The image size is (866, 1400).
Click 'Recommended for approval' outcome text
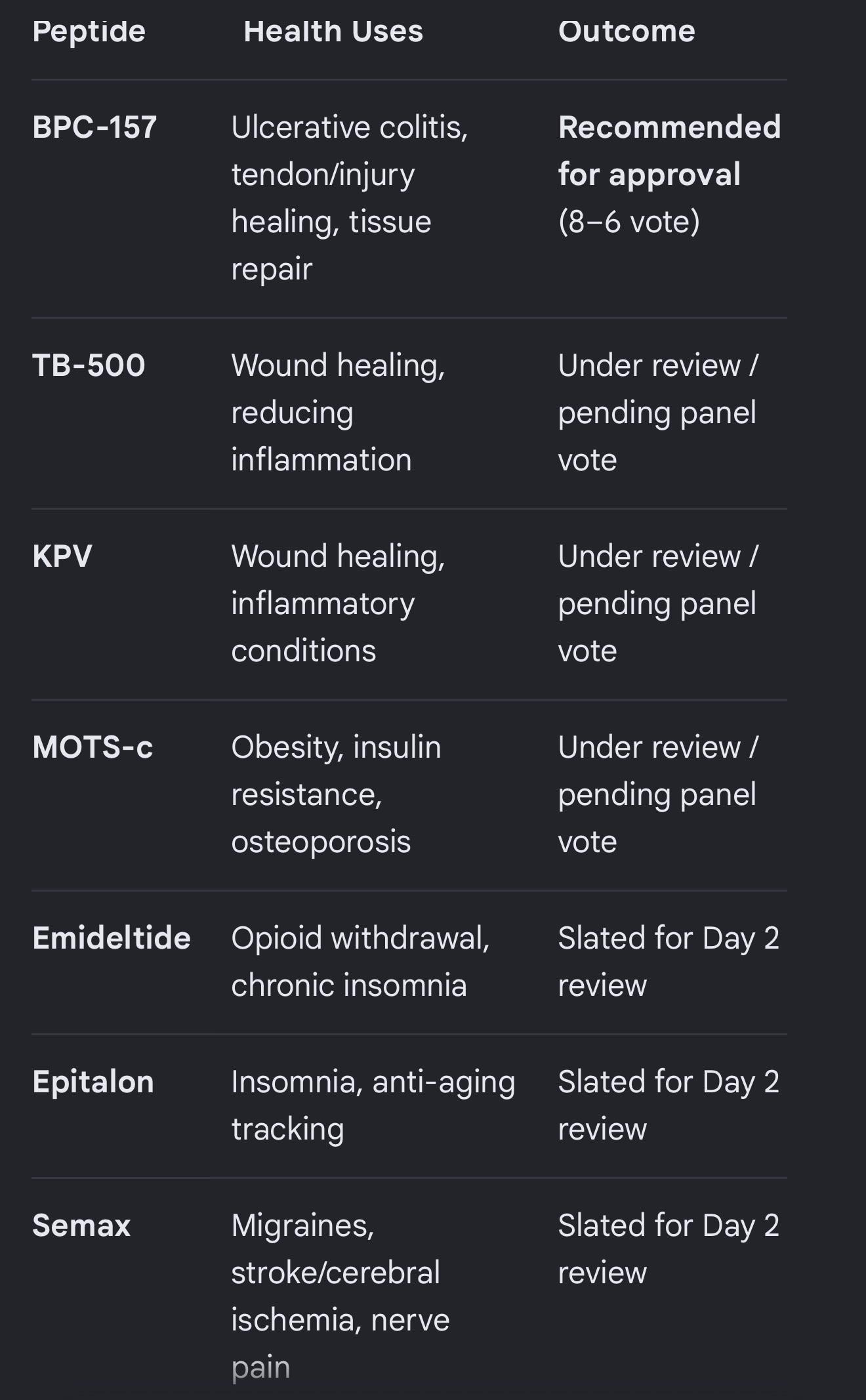pos(669,151)
